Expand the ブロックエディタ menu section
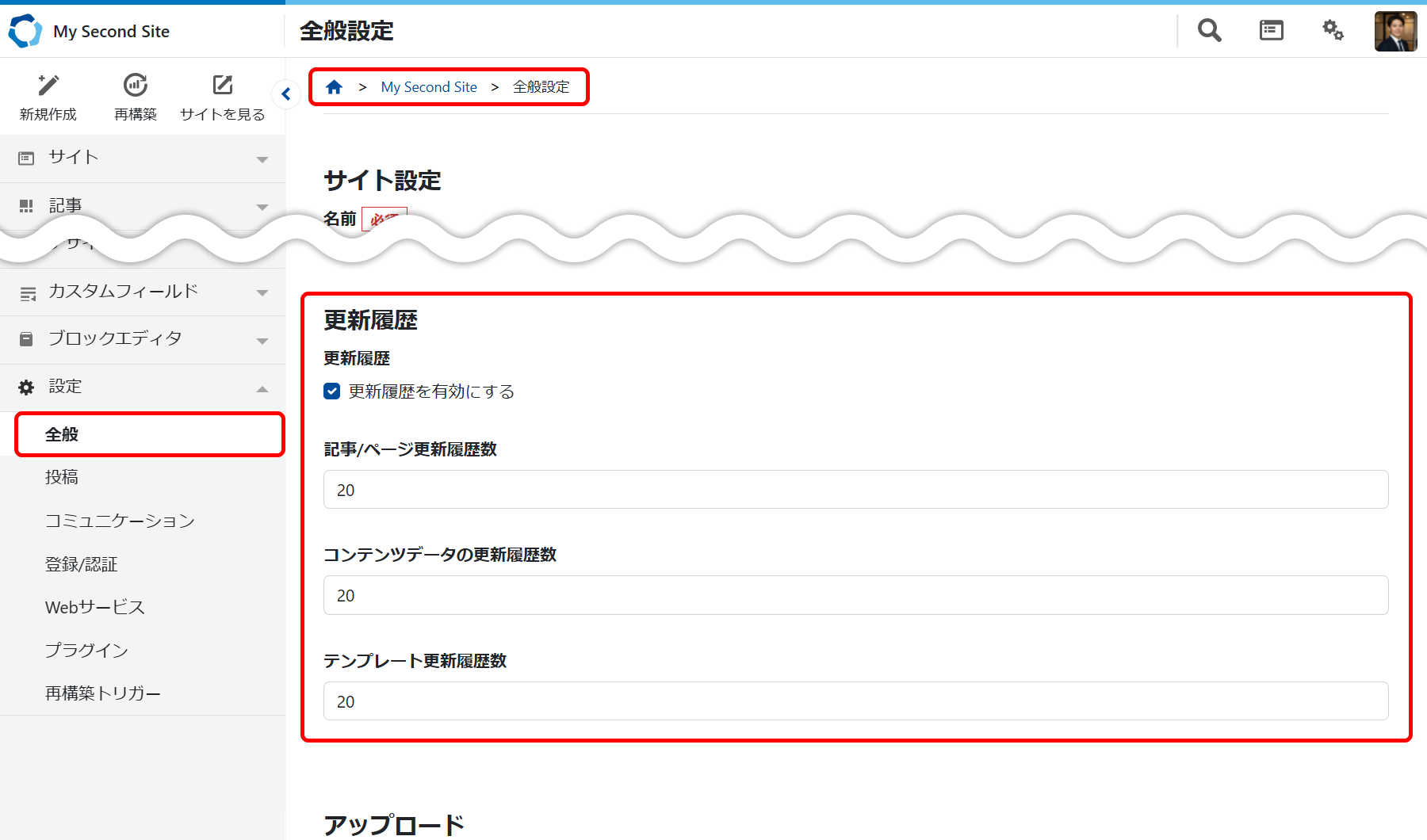Viewport: 1427px width, 840px height. [143, 339]
